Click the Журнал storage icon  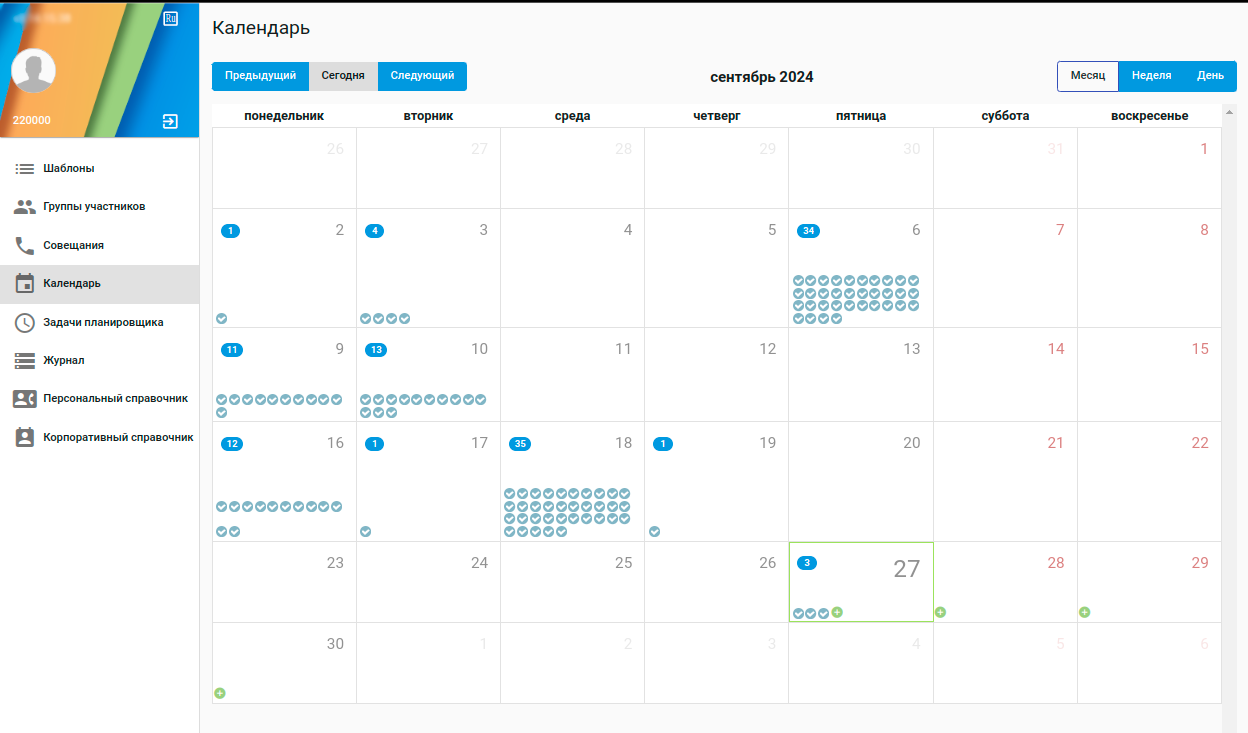pyautogui.click(x=25, y=360)
